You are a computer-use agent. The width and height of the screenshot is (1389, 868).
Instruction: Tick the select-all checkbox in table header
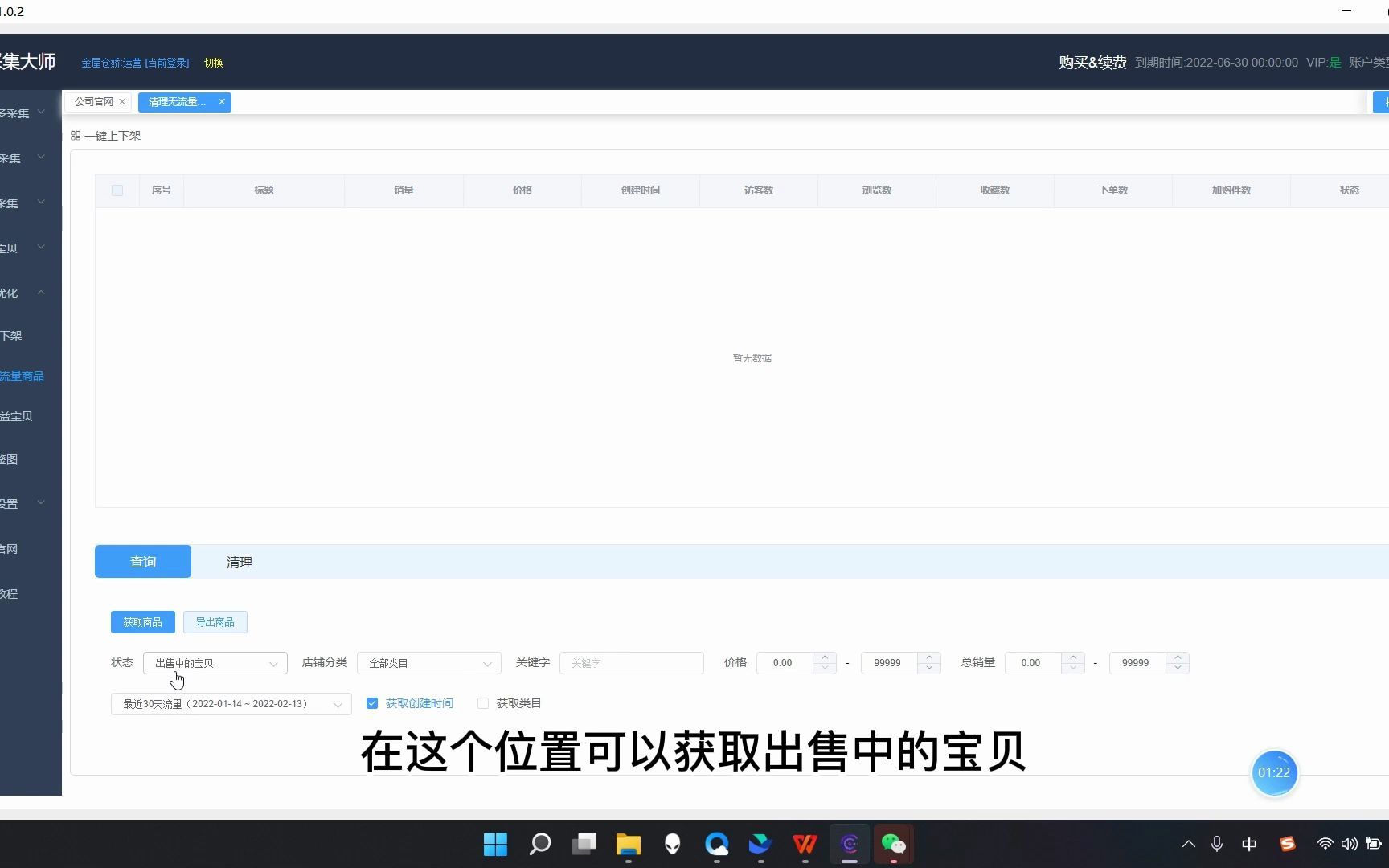coord(117,190)
